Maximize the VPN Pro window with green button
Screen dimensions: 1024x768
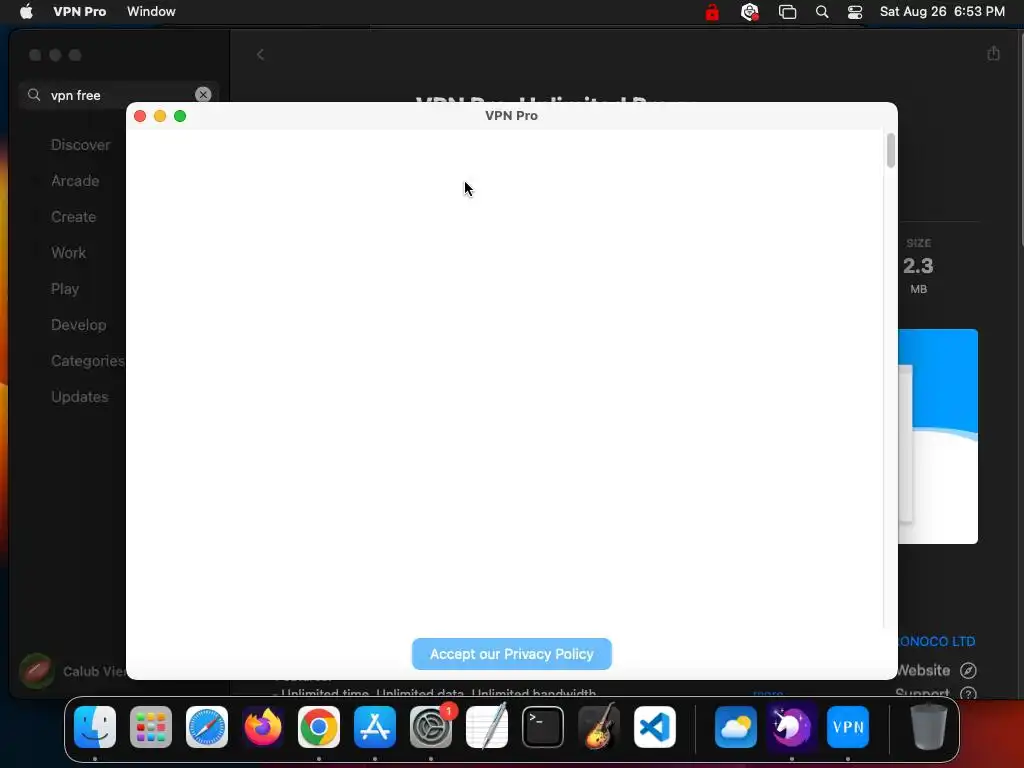pos(180,116)
